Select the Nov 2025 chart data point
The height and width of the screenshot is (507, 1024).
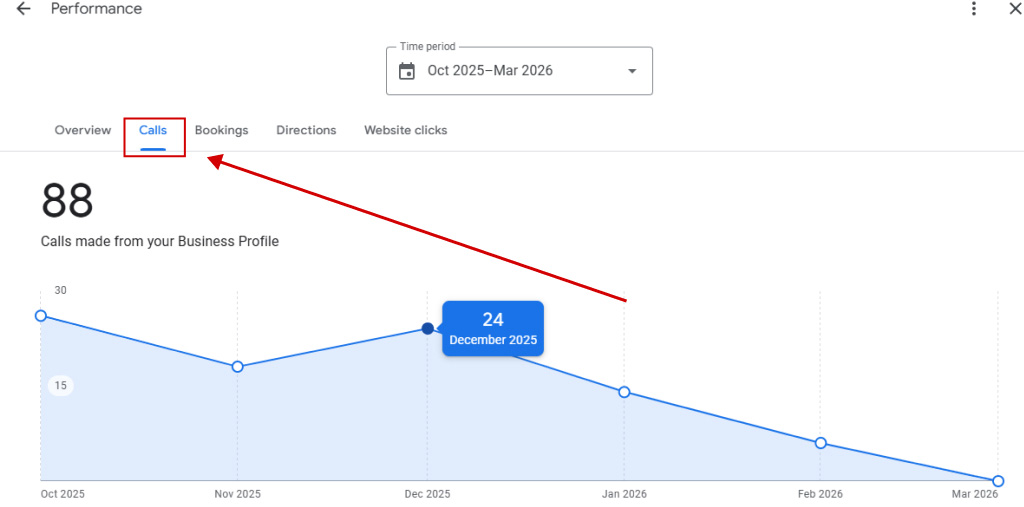click(x=237, y=367)
